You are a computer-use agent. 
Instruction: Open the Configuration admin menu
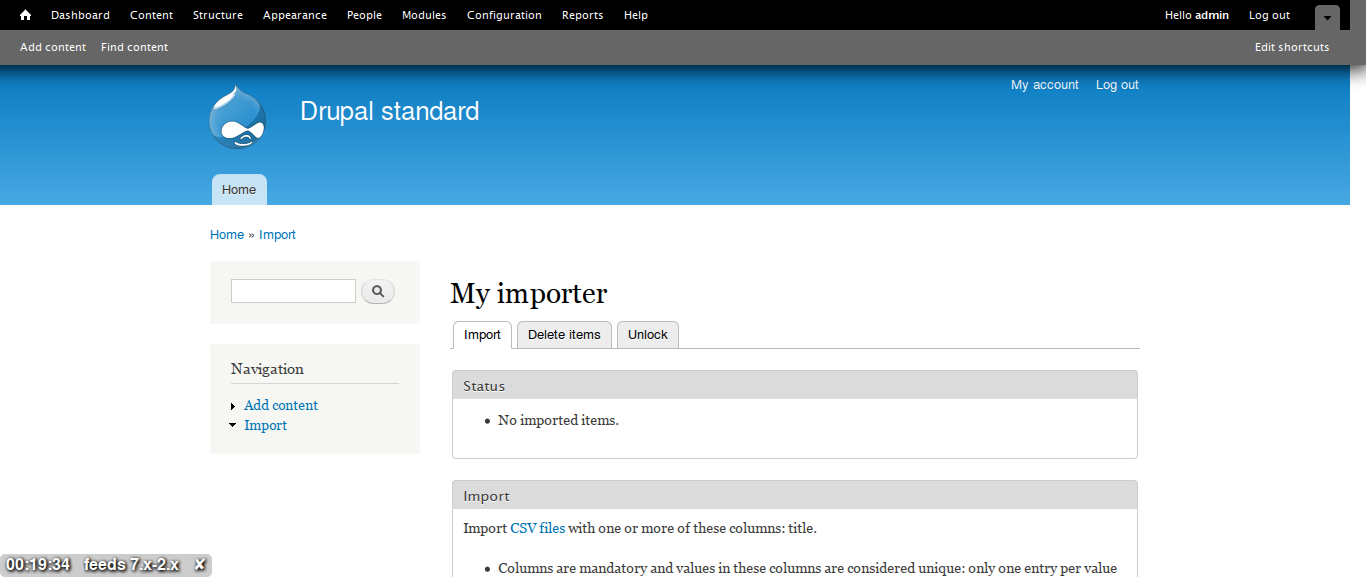[504, 15]
